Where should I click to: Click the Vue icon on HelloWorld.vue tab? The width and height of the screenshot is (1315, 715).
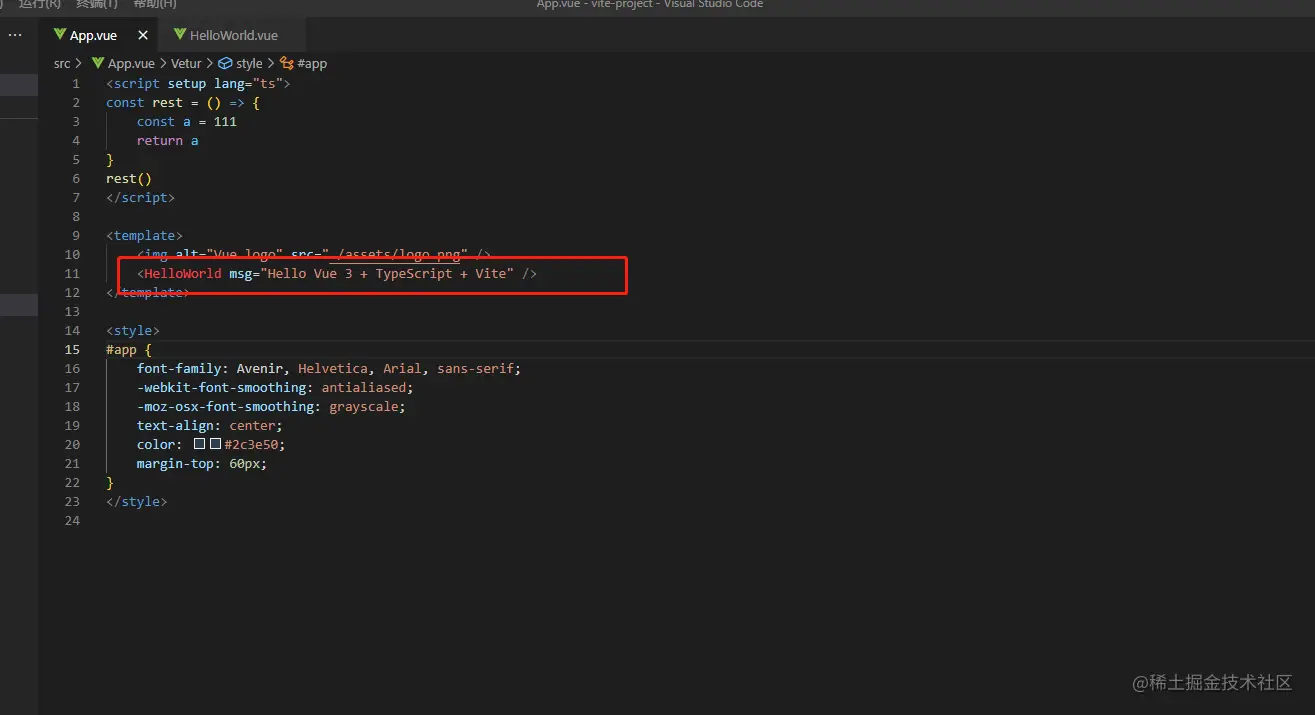pyautogui.click(x=180, y=35)
